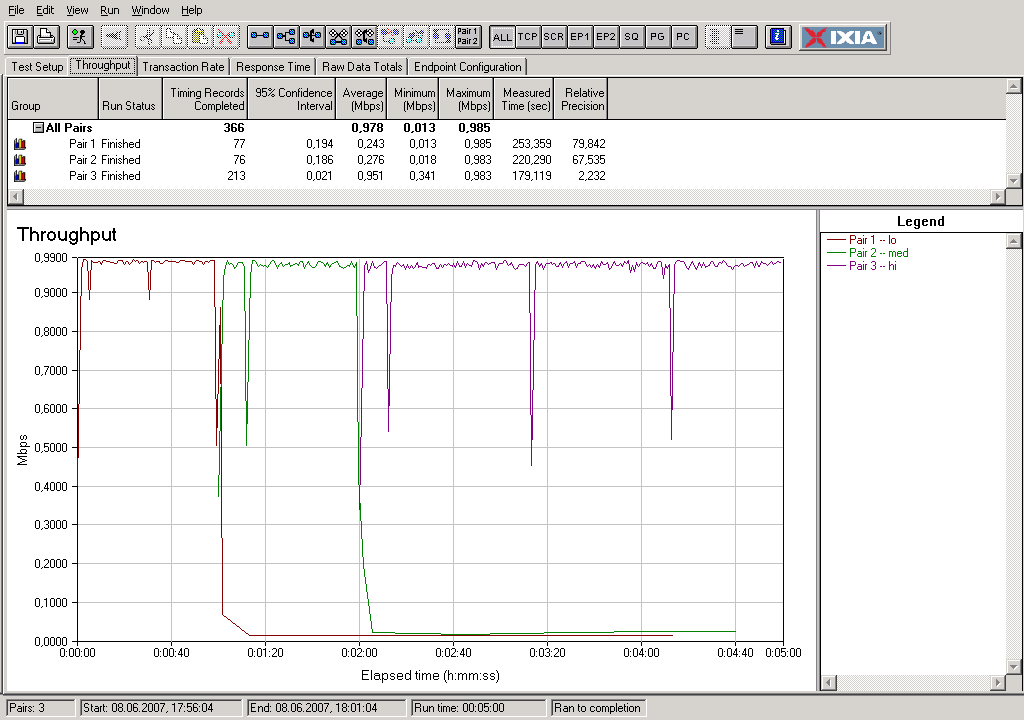Click the IXIA logo button

click(842, 37)
